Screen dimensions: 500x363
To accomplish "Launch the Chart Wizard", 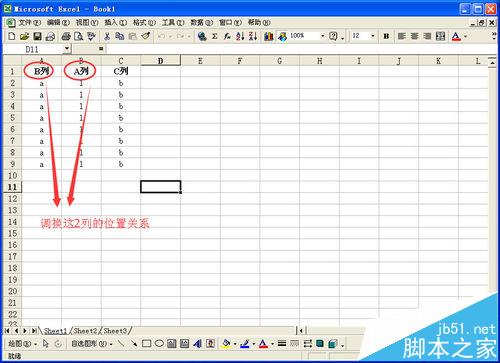I will point(269,36).
